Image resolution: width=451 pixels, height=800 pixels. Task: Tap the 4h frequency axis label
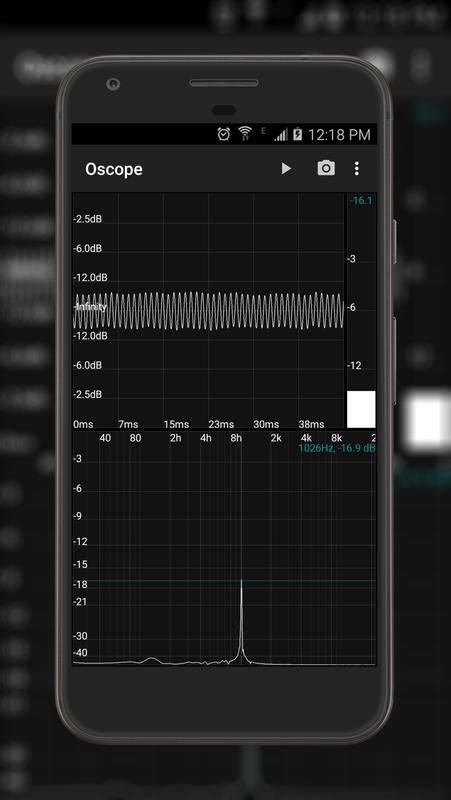[x=206, y=438]
